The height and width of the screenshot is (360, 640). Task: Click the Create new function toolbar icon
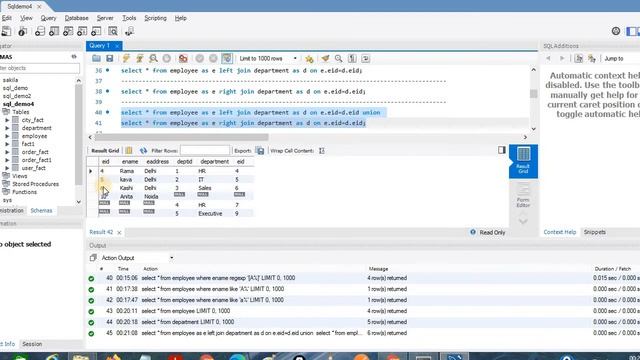pyautogui.click(x=96, y=31)
